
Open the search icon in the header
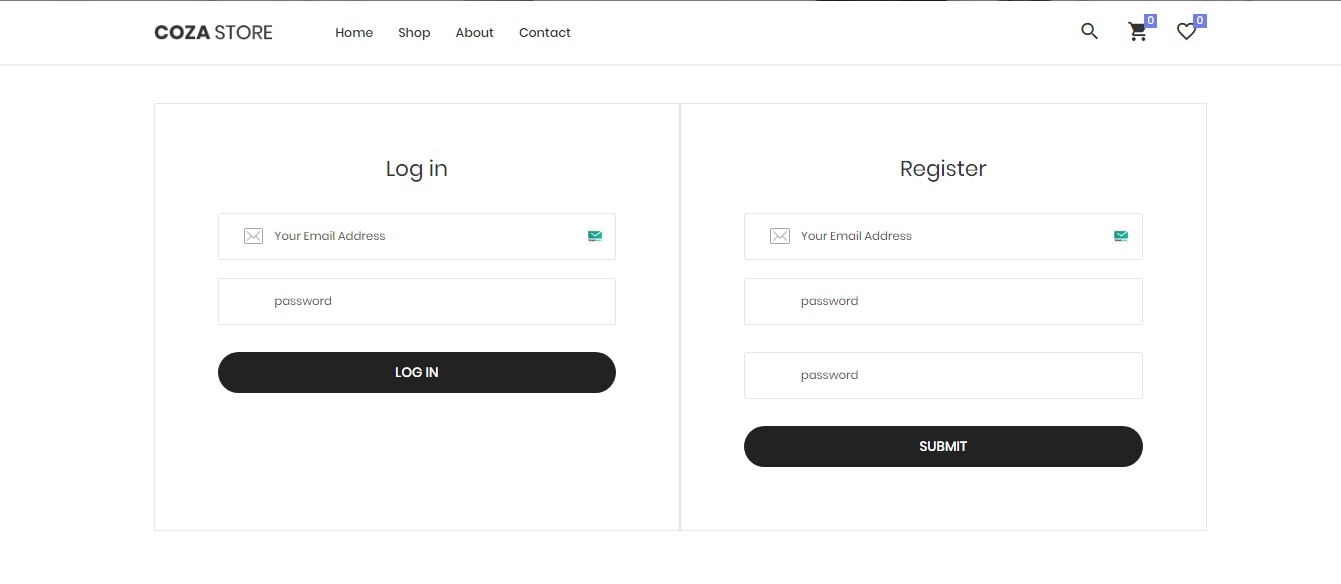[x=1089, y=31]
